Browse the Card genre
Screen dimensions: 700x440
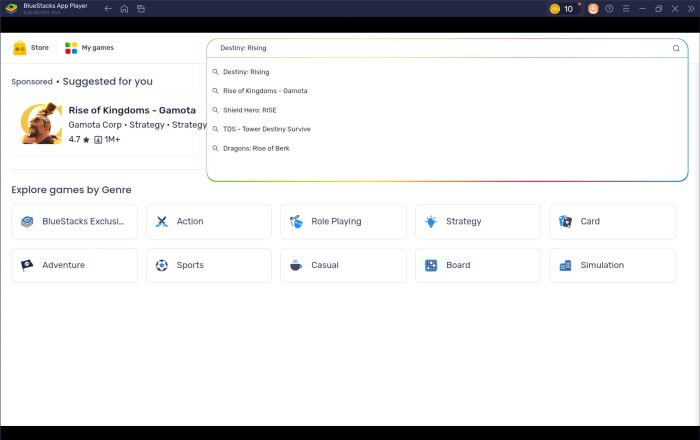pos(612,221)
